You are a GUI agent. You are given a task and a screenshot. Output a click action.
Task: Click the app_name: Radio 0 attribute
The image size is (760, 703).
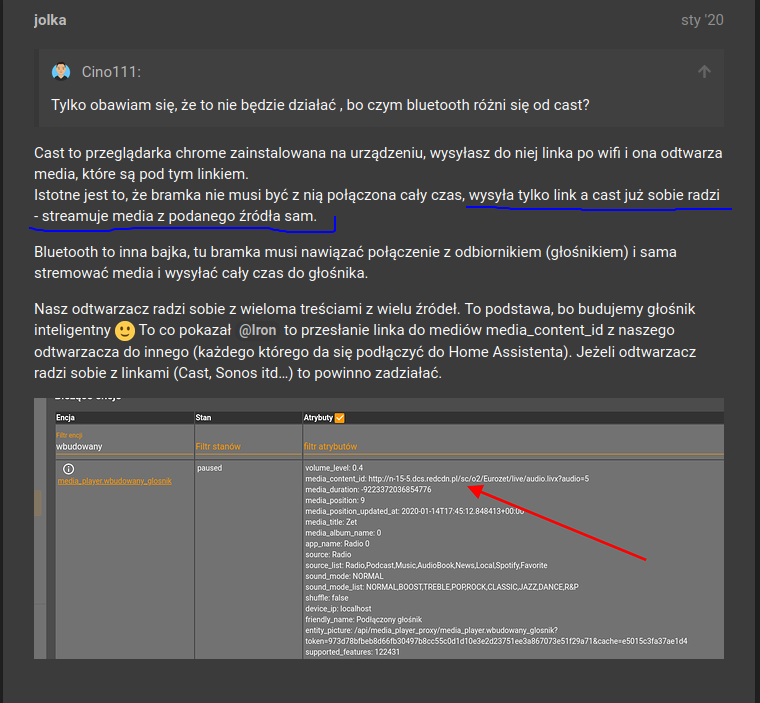point(337,543)
